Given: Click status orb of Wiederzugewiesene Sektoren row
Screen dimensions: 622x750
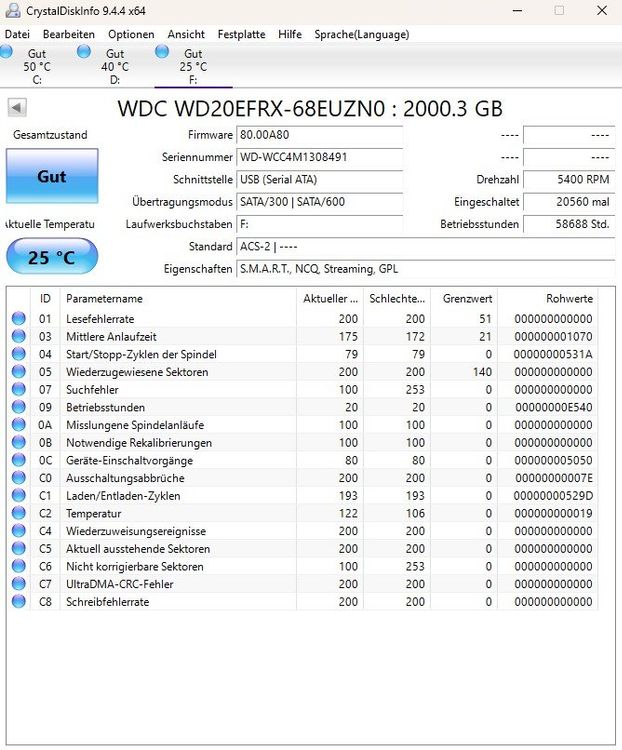Looking at the screenshot, I should coord(19,372).
